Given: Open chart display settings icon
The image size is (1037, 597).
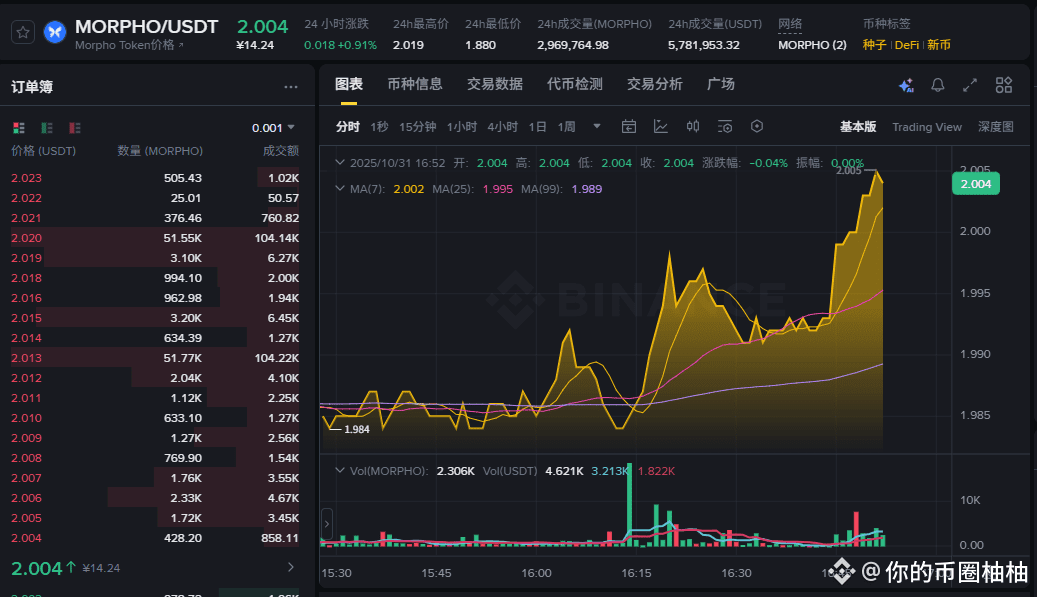Looking at the screenshot, I should (725, 126).
